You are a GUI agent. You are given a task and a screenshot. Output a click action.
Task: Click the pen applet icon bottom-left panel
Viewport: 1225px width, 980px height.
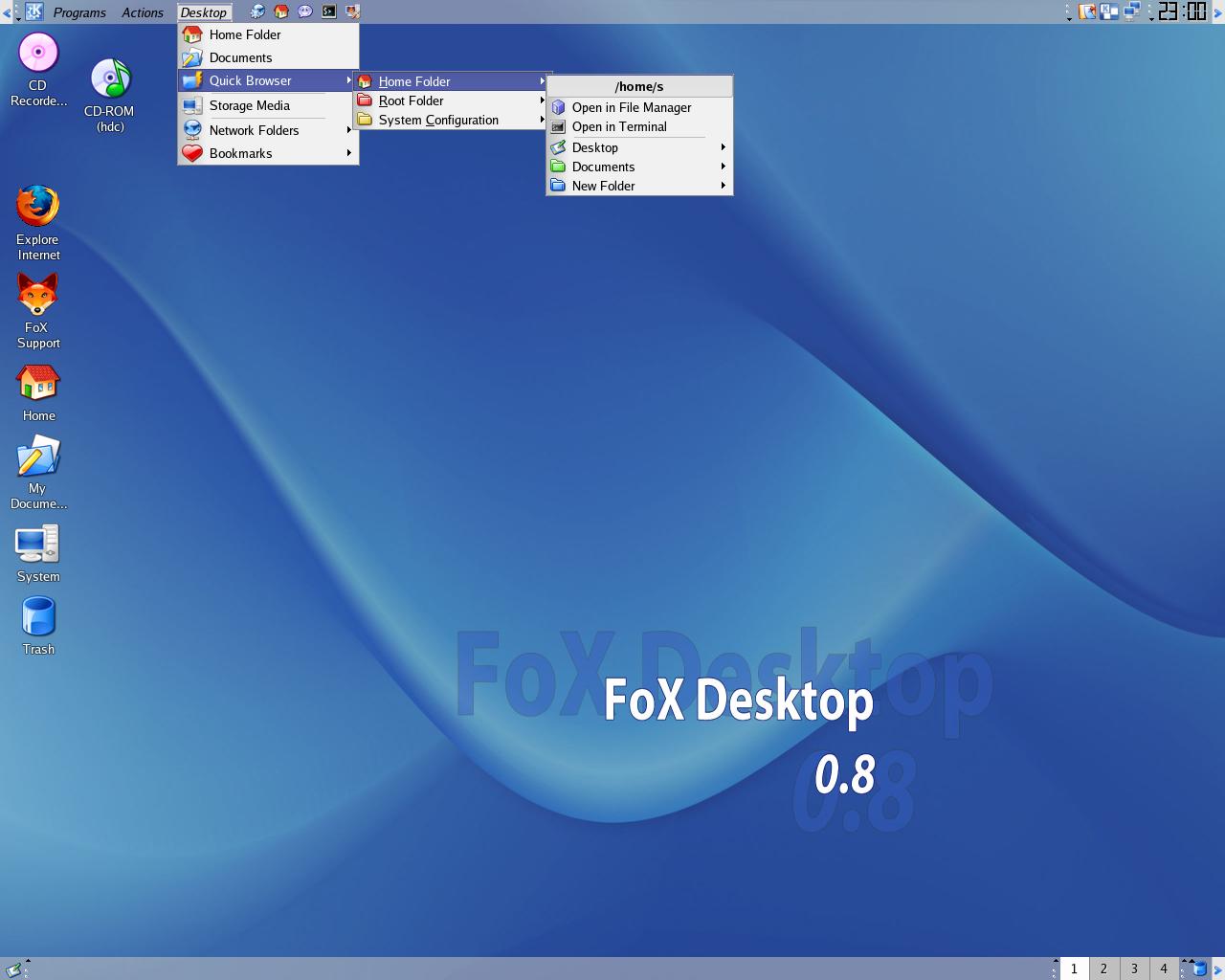[x=13, y=969]
